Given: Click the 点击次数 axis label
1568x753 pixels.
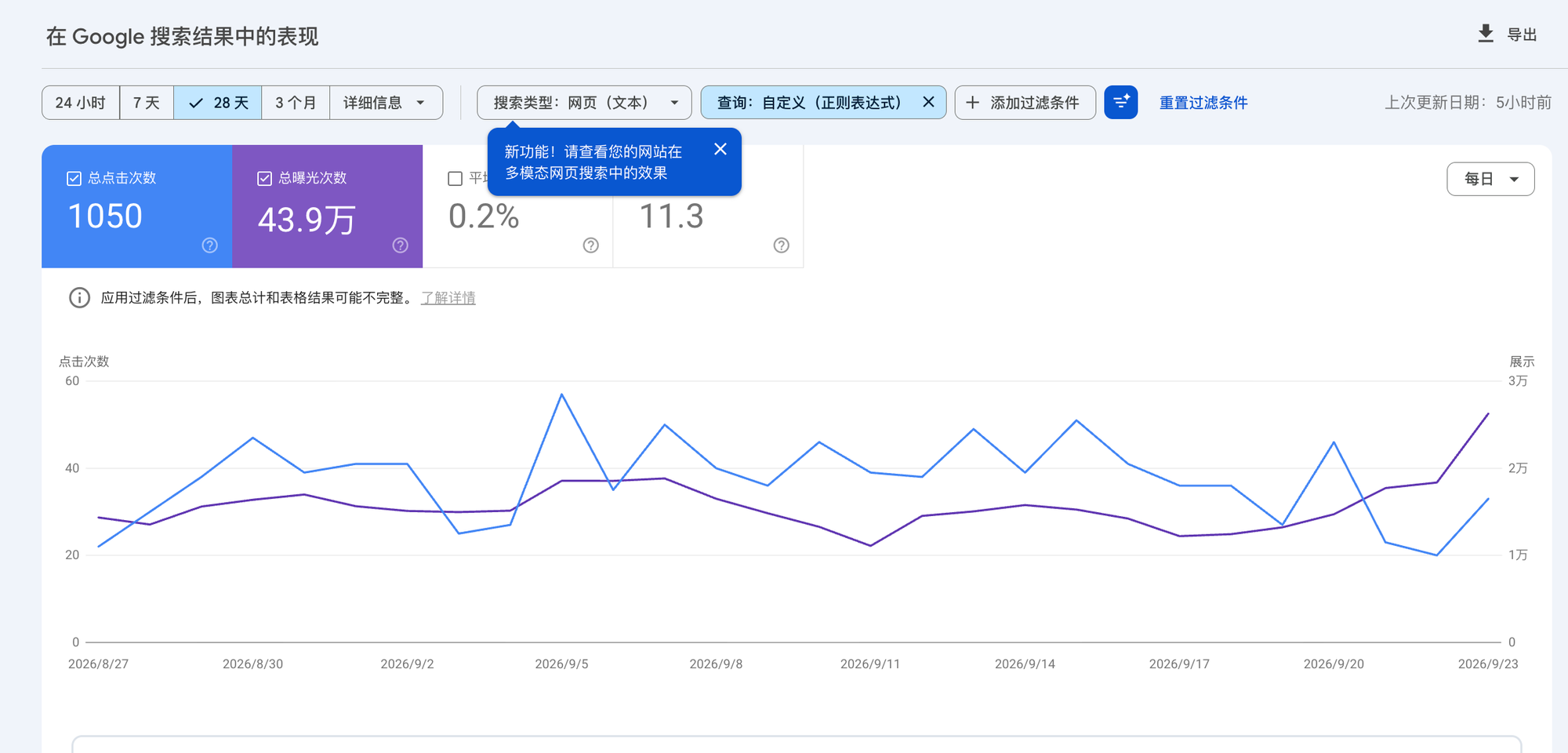Looking at the screenshot, I should click(84, 362).
